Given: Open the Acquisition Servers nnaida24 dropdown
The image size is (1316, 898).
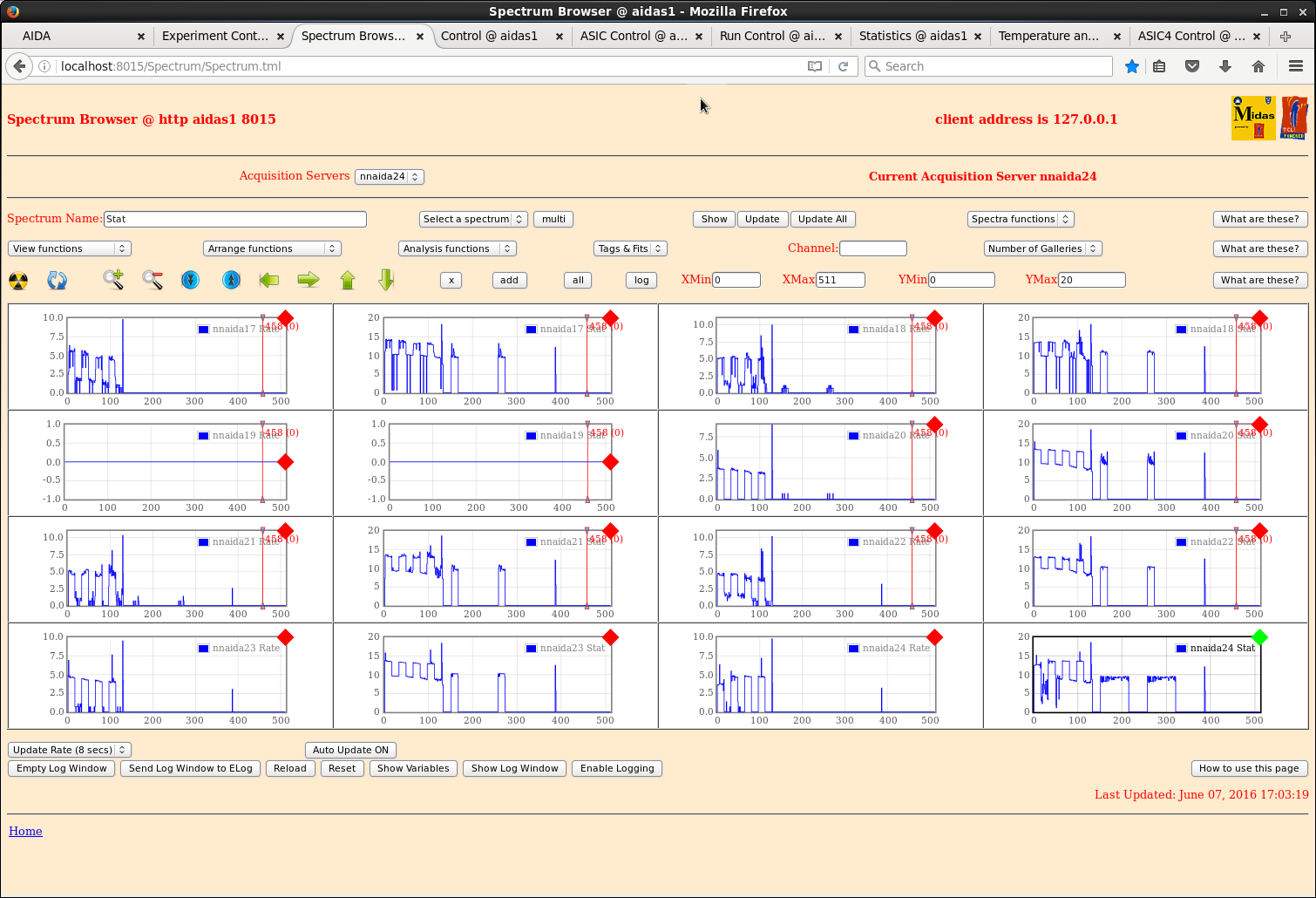Looking at the screenshot, I should pos(390,176).
